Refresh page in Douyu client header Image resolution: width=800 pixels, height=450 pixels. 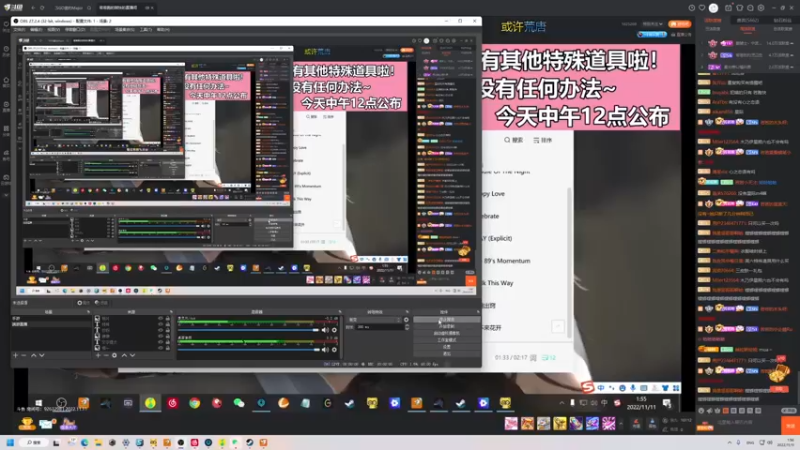click(x=42, y=8)
